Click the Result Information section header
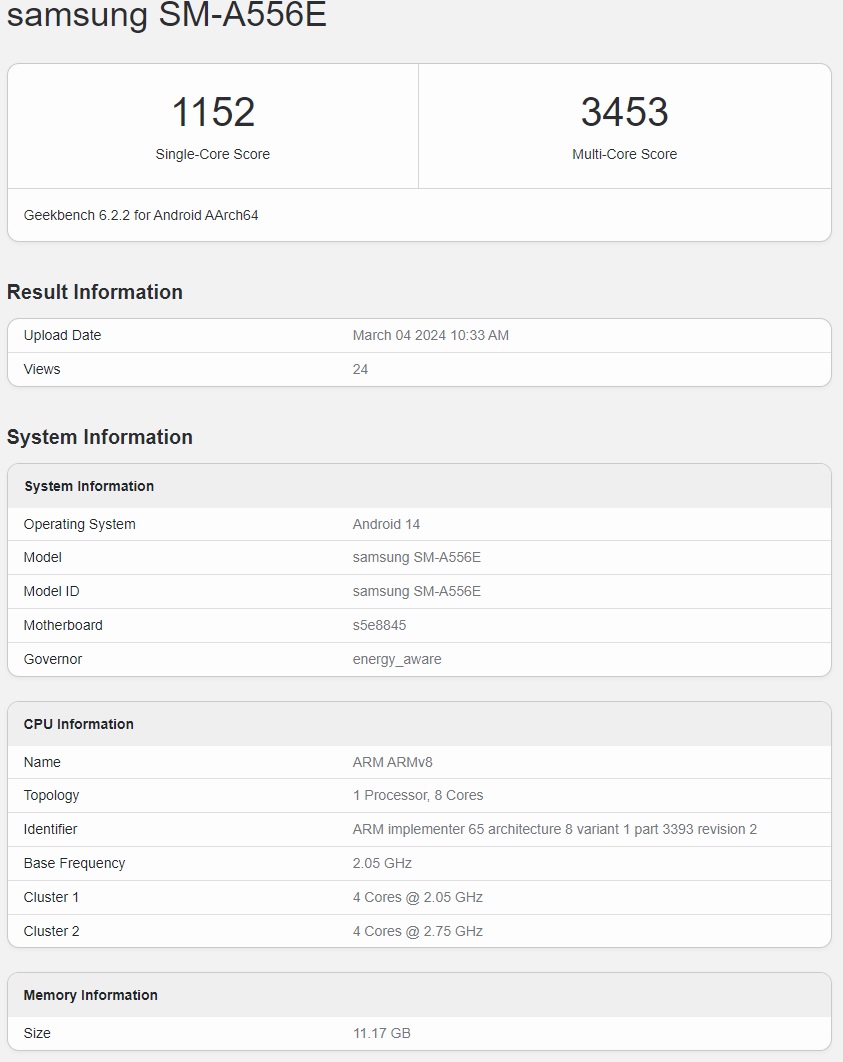 (94, 292)
